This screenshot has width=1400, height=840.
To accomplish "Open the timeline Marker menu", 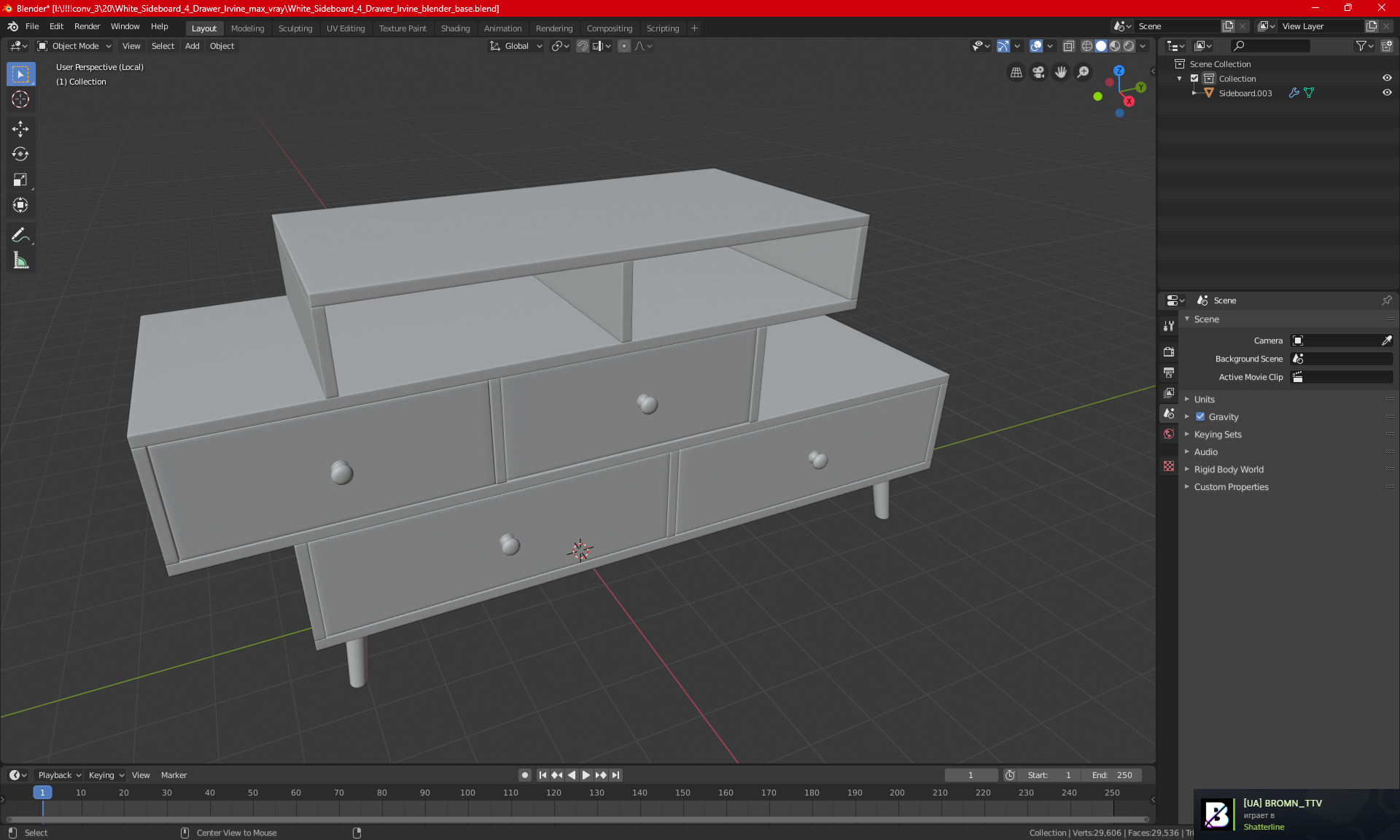I will 174,775.
